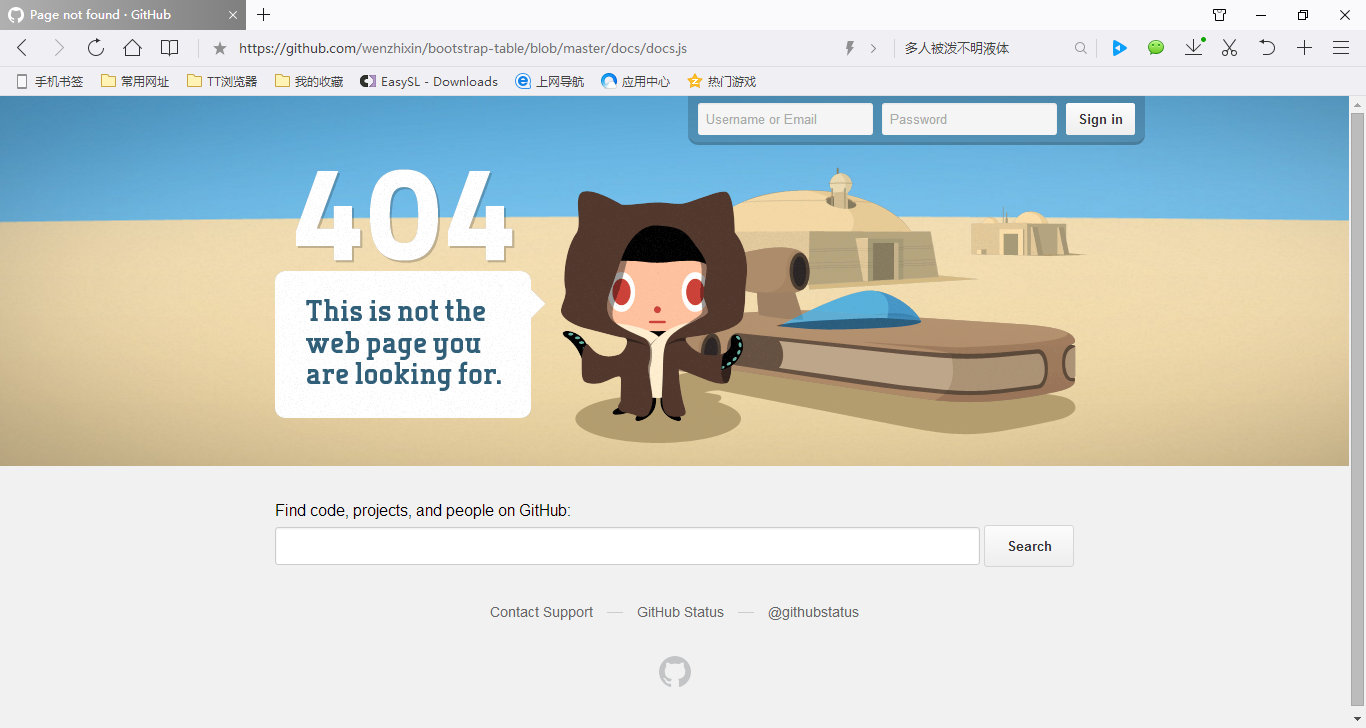
Task: Focus the Password field
Action: [x=969, y=119]
